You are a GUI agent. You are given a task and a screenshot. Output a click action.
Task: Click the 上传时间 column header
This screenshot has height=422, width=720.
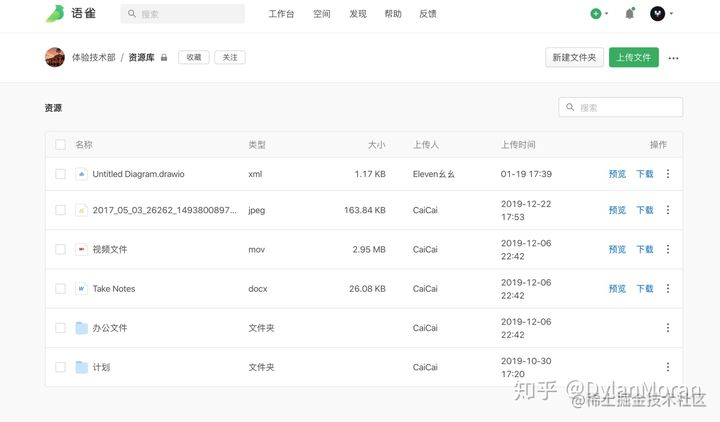click(x=518, y=145)
